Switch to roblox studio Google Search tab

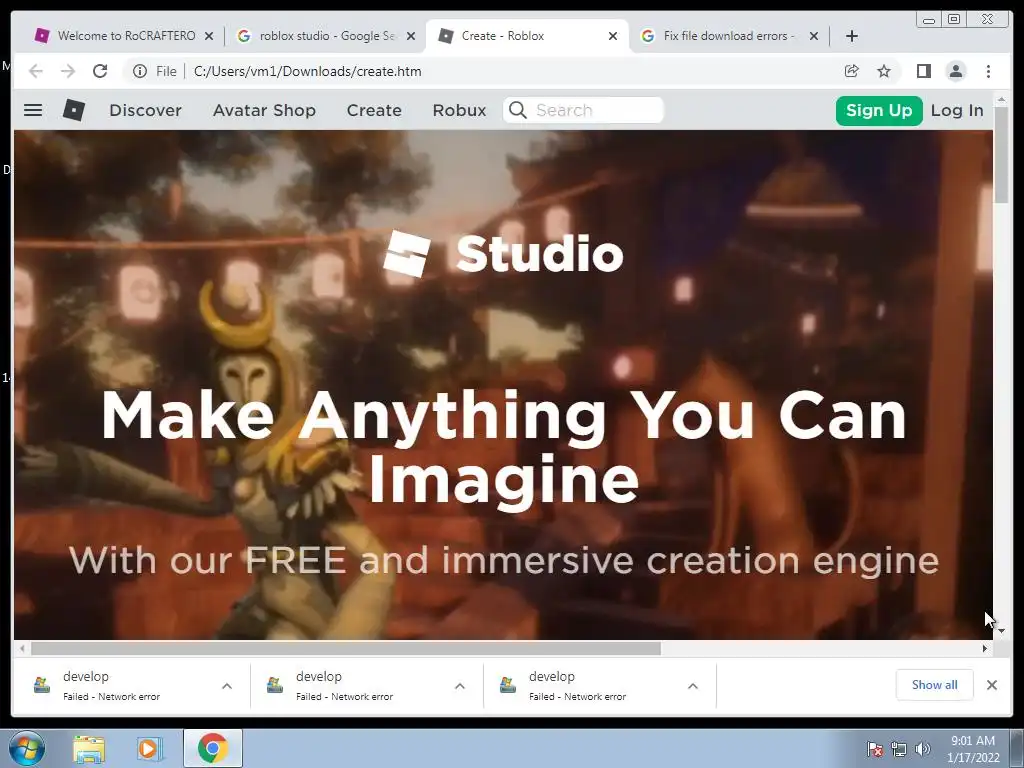point(327,36)
